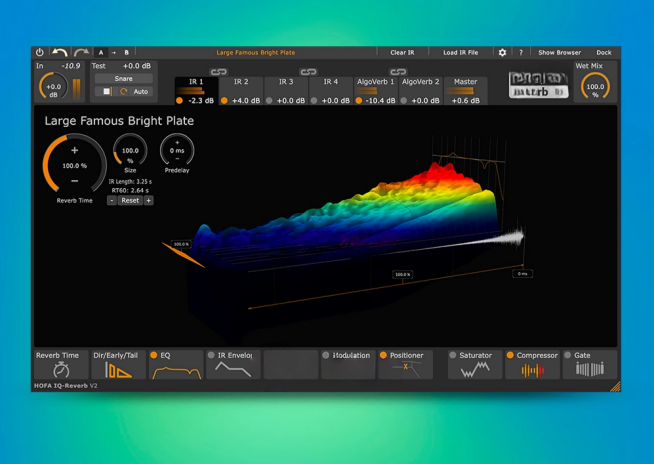The height and width of the screenshot is (464, 654).
Task: Enable AlgoVerb 2 enable dot
Action: (x=403, y=101)
